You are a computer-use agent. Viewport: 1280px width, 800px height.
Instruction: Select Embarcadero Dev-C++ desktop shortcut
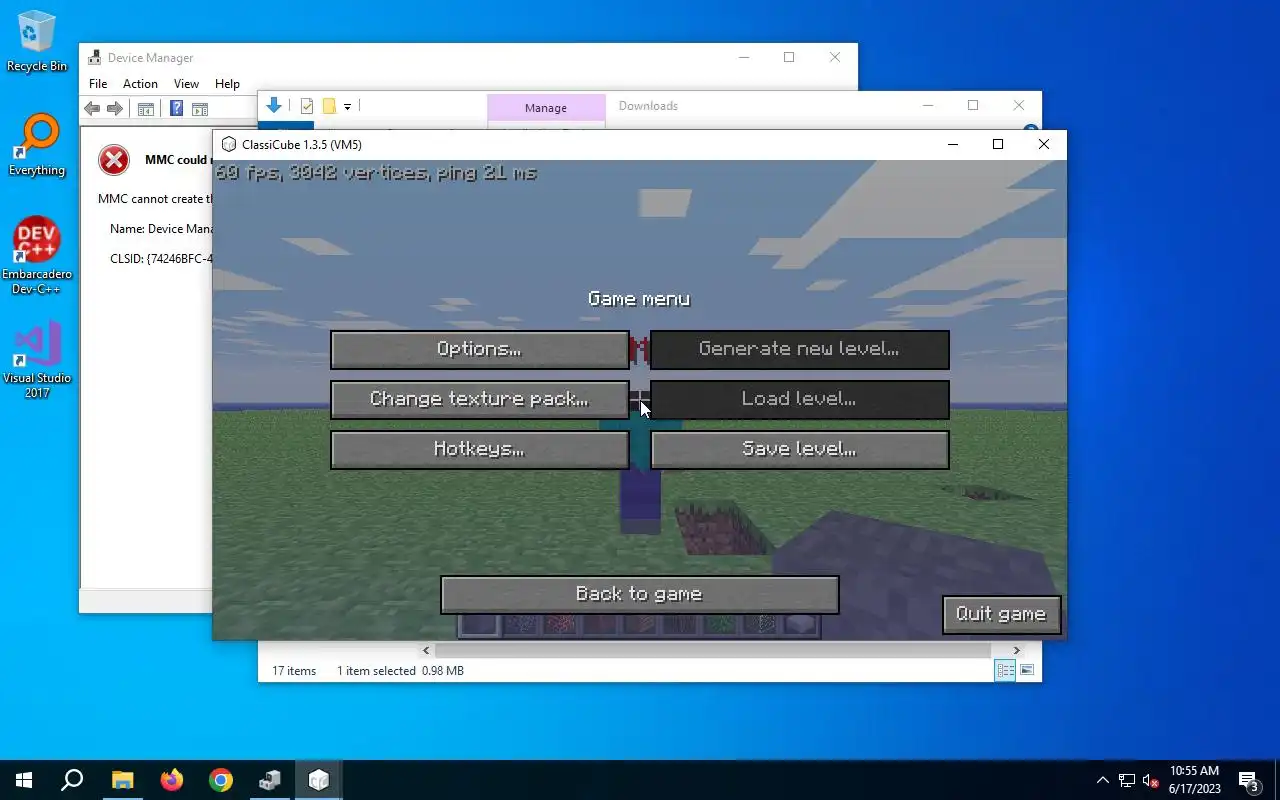(37, 256)
